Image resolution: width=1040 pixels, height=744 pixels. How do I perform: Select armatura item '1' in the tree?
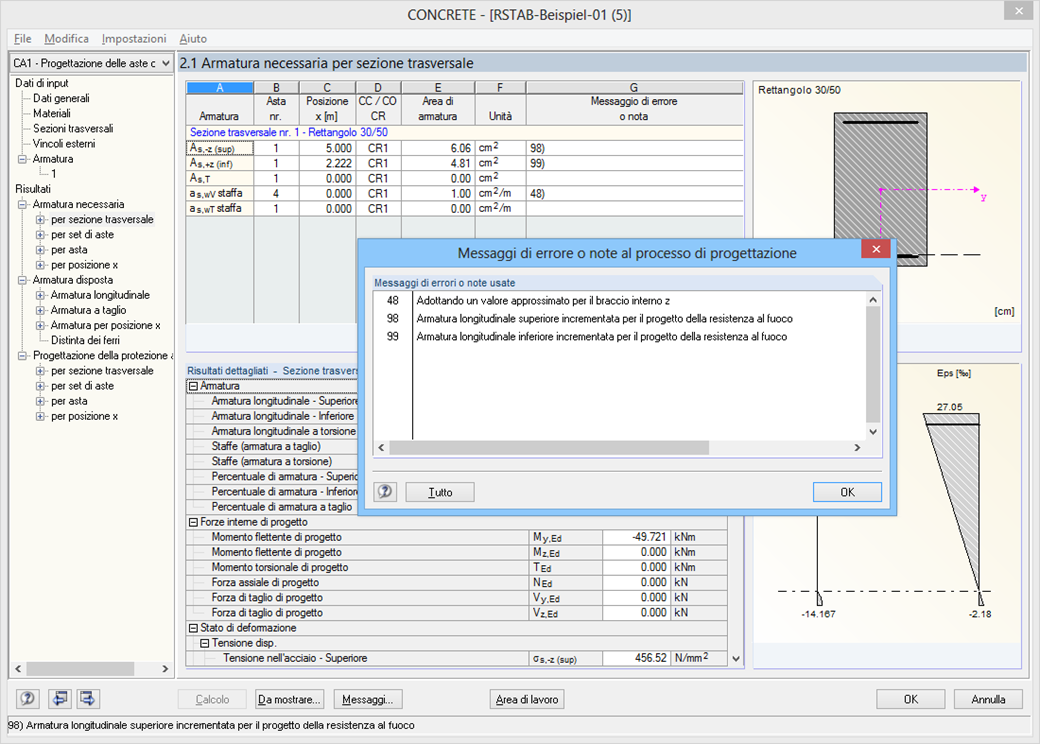pos(54,174)
